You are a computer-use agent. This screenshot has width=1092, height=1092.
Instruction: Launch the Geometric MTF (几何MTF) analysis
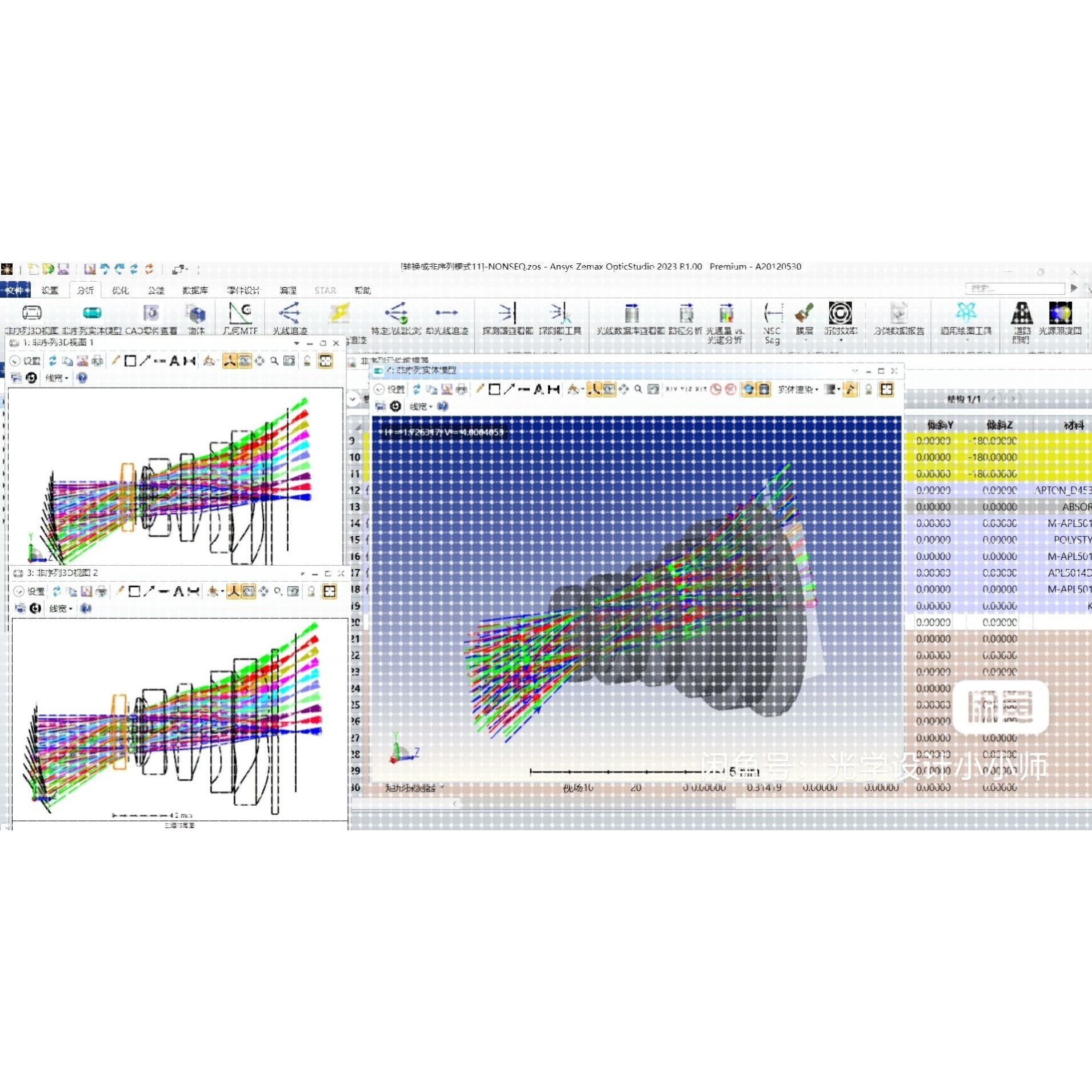click(241, 319)
